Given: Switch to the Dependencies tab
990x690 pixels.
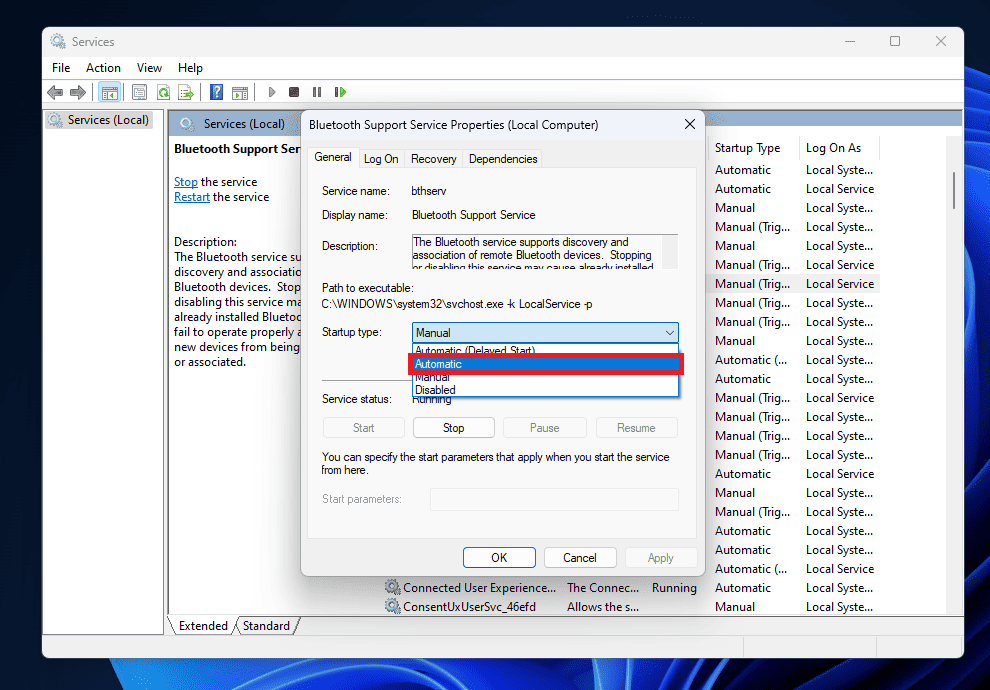Looking at the screenshot, I should tap(503, 159).
